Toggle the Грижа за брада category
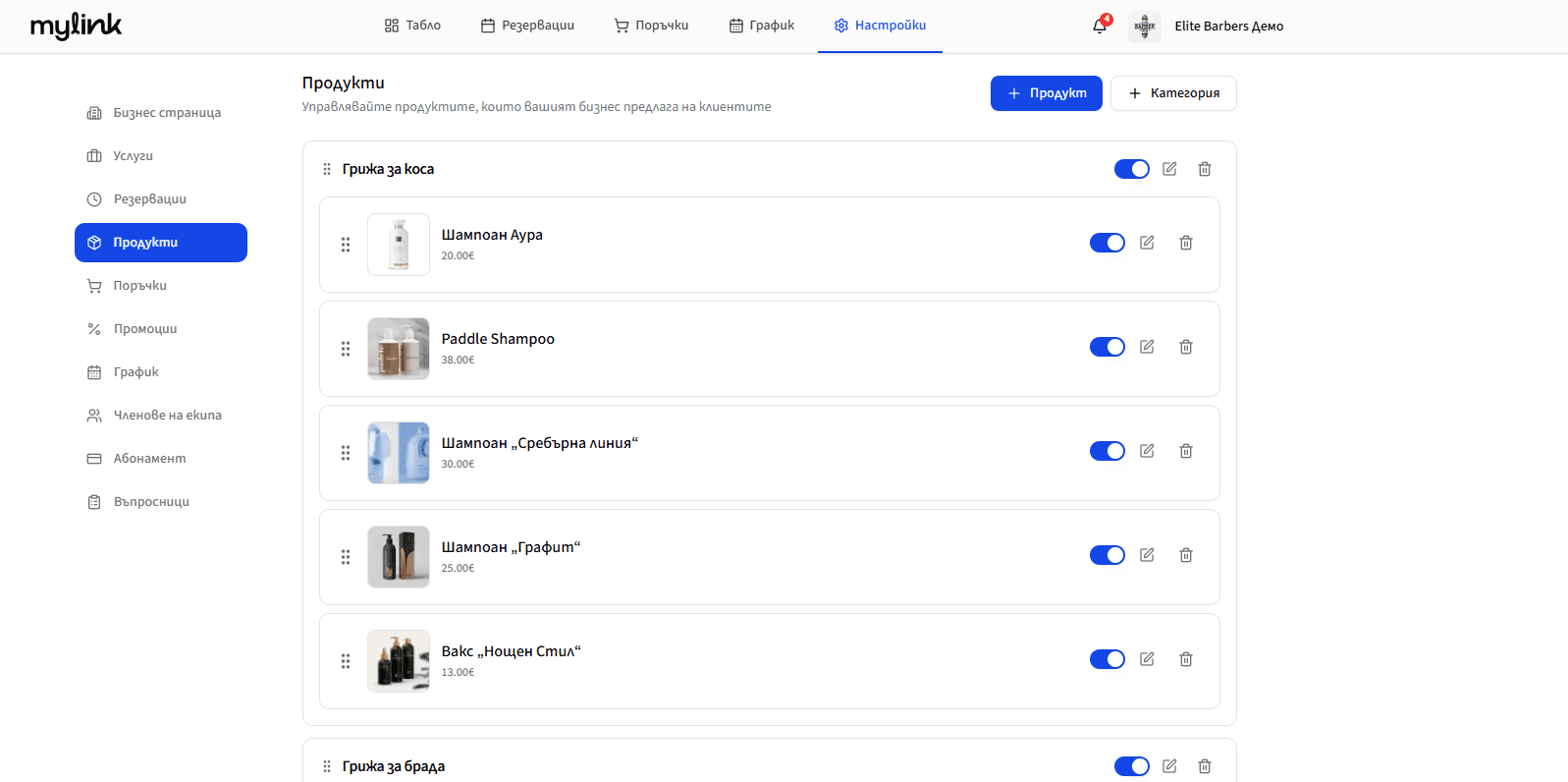The width and height of the screenshot is (1568, 782). click(x=1131, y=766)
